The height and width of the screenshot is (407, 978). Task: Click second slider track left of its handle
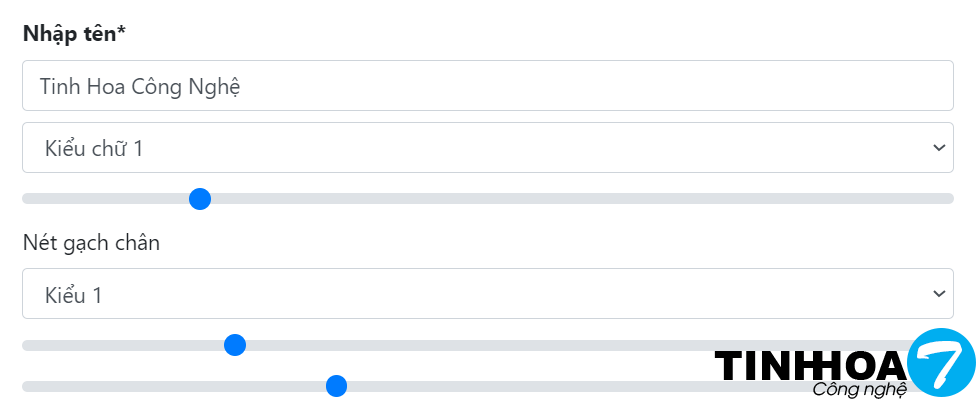point(120,345)
